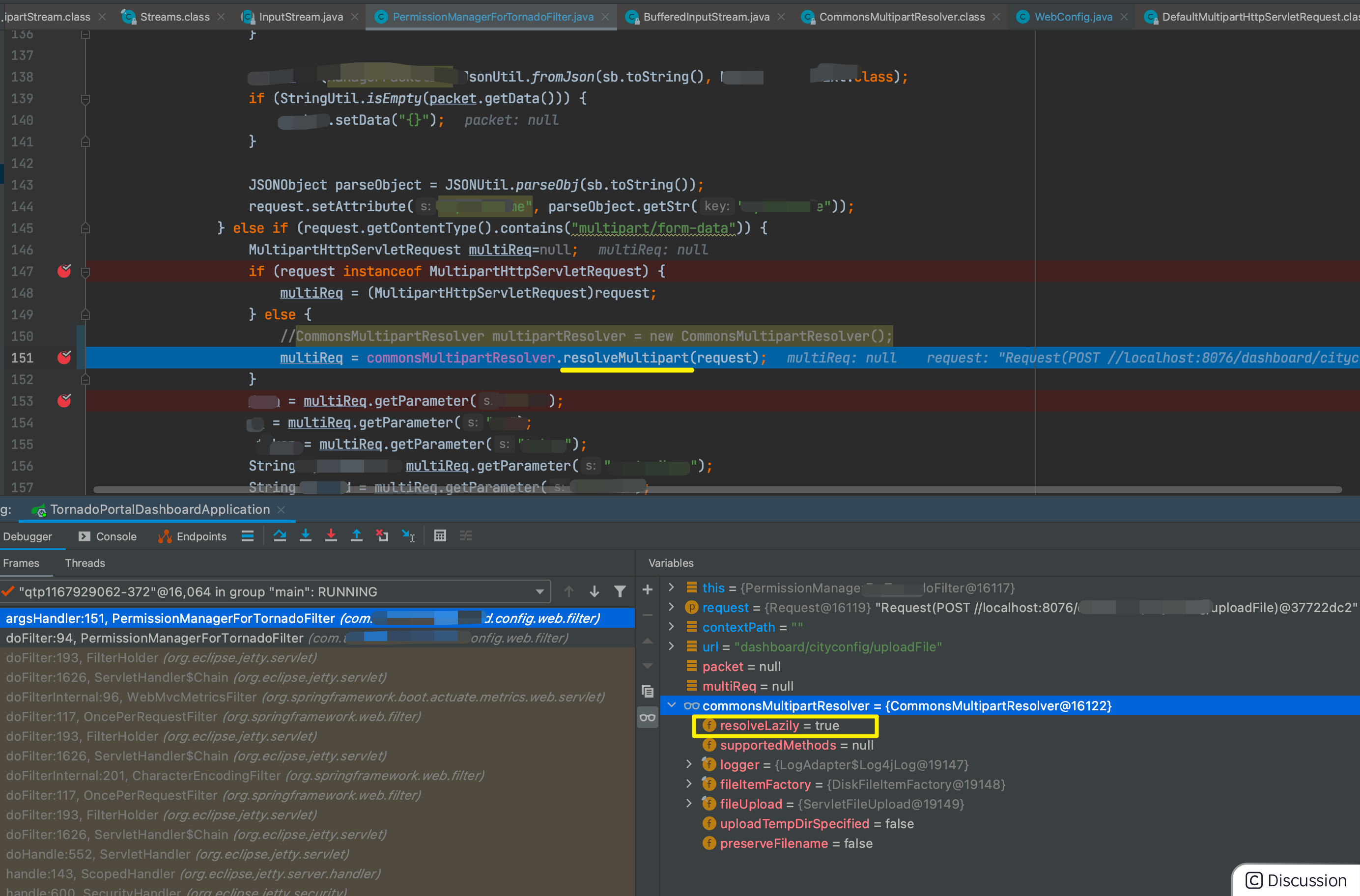Open the Debugger tab
1360x896 pixels.
point(28,536)
